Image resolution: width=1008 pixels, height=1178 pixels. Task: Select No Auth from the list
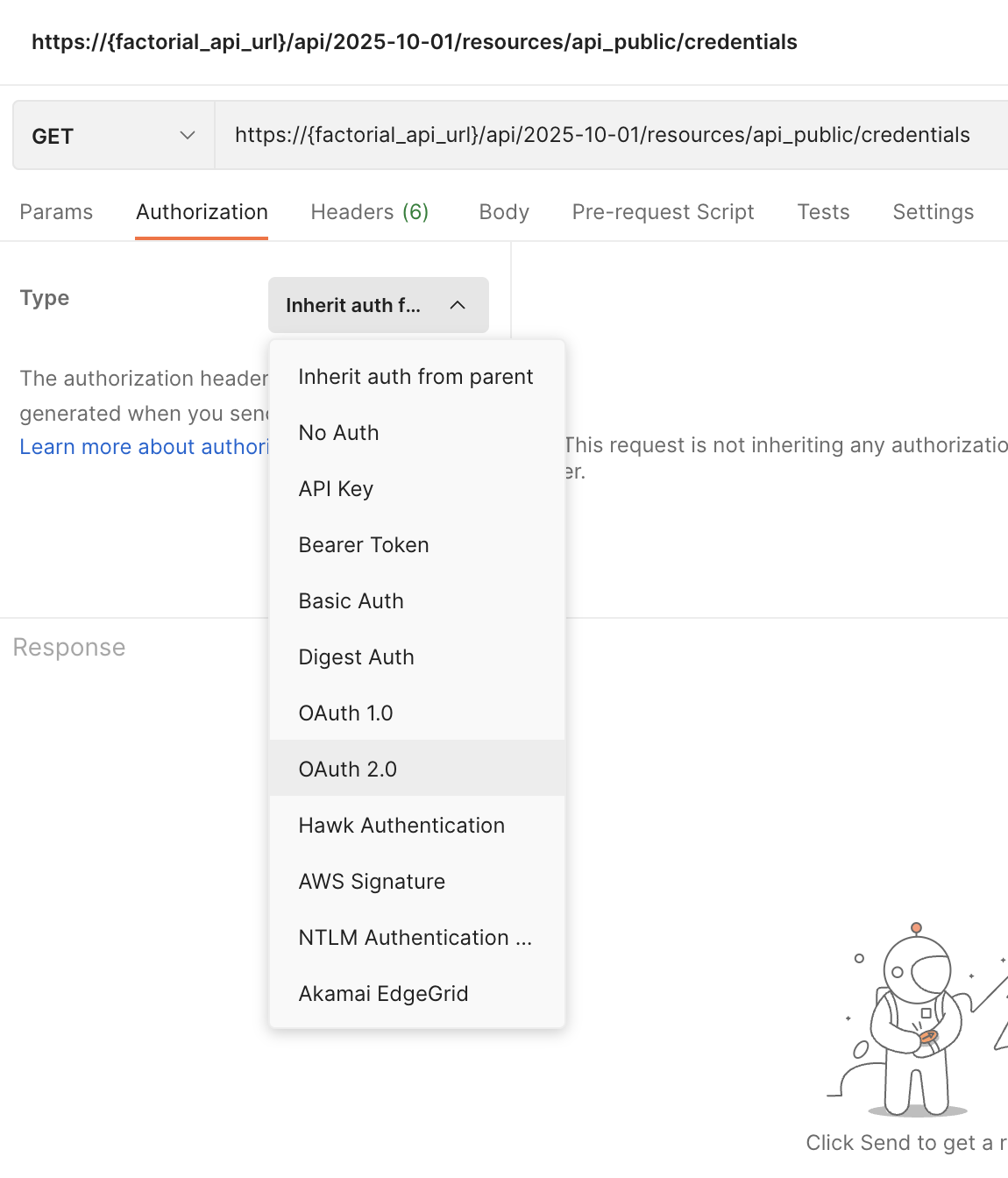point(417,433)
